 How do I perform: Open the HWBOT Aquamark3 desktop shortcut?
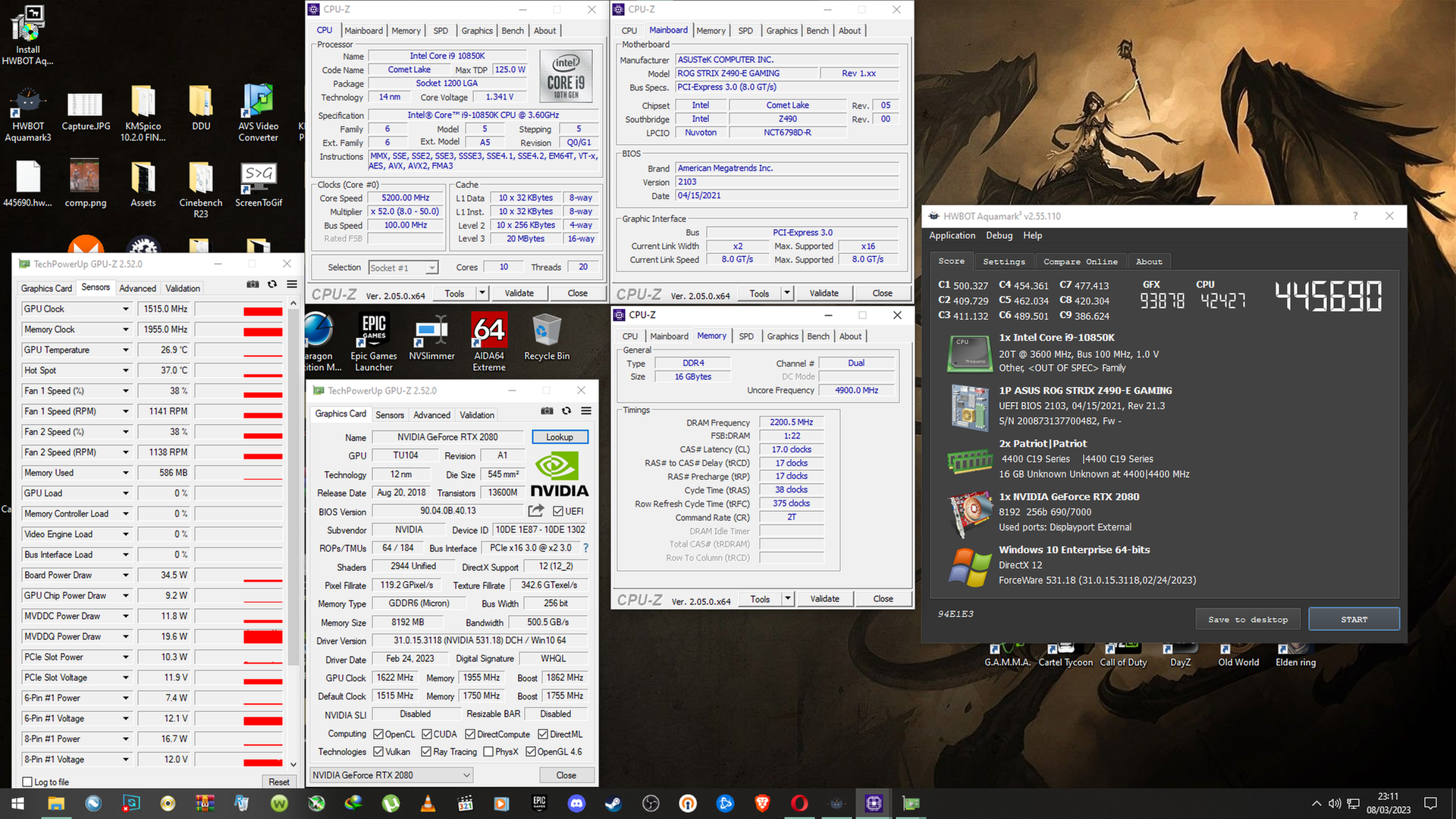pos(28,114)
